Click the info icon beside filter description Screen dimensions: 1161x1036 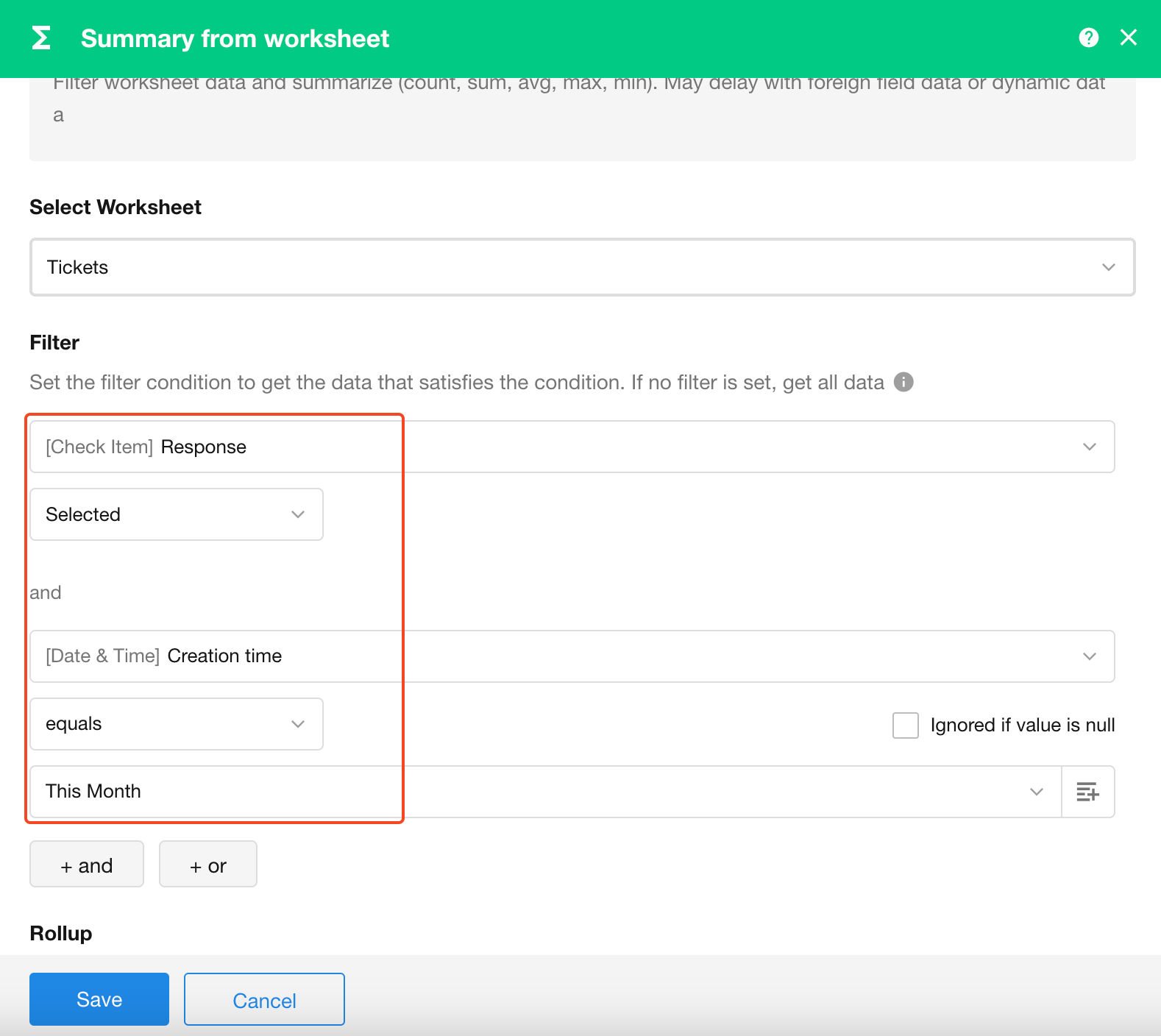tap(903, 383)
